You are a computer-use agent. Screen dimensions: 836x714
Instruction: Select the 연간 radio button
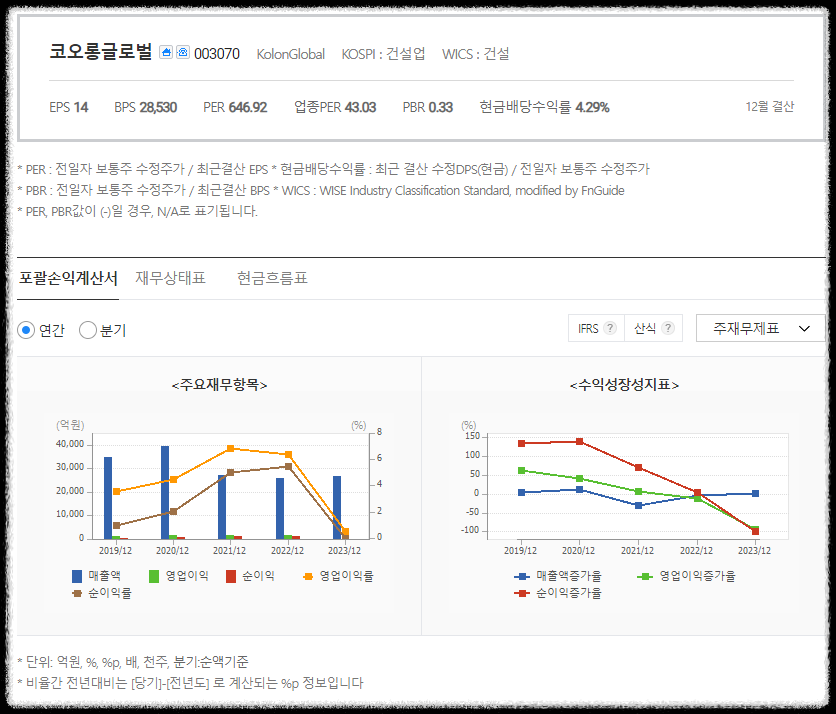point(26,330)
